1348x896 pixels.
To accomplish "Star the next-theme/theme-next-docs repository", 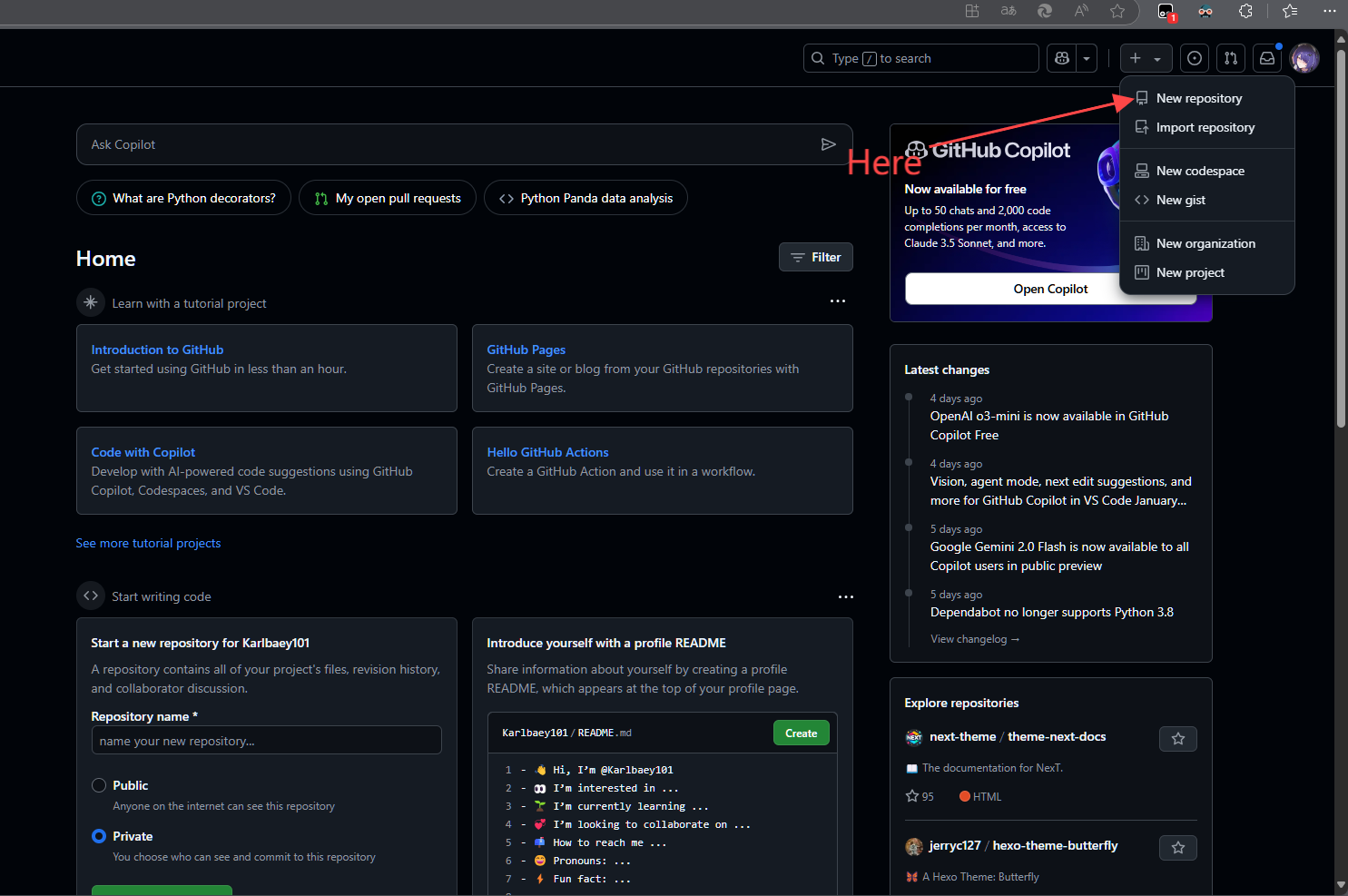I will [x=1177, y=739].
